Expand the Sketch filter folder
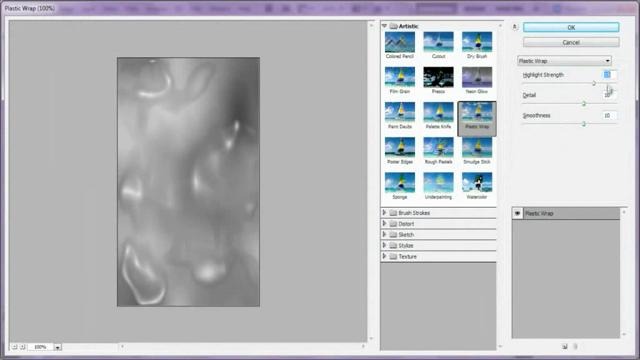This screenshot has width=640, height=360. (x=384, y=235)
